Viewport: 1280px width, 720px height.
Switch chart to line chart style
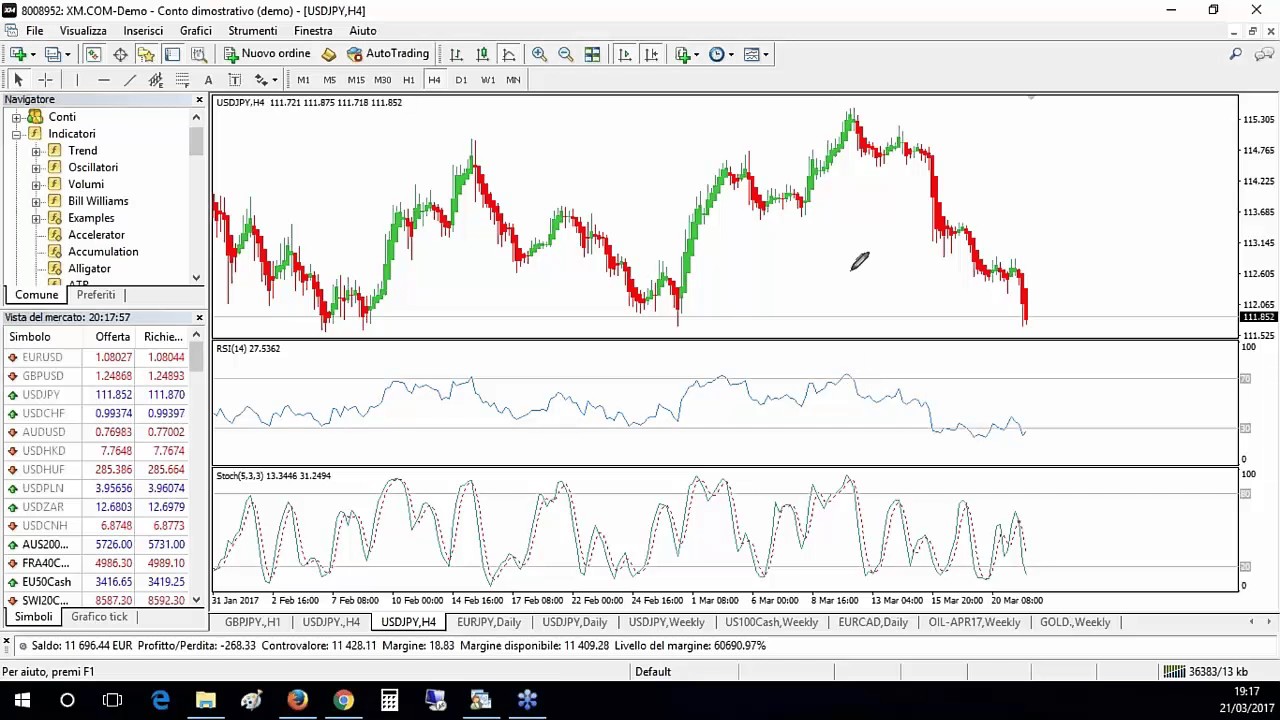[508, 54]
